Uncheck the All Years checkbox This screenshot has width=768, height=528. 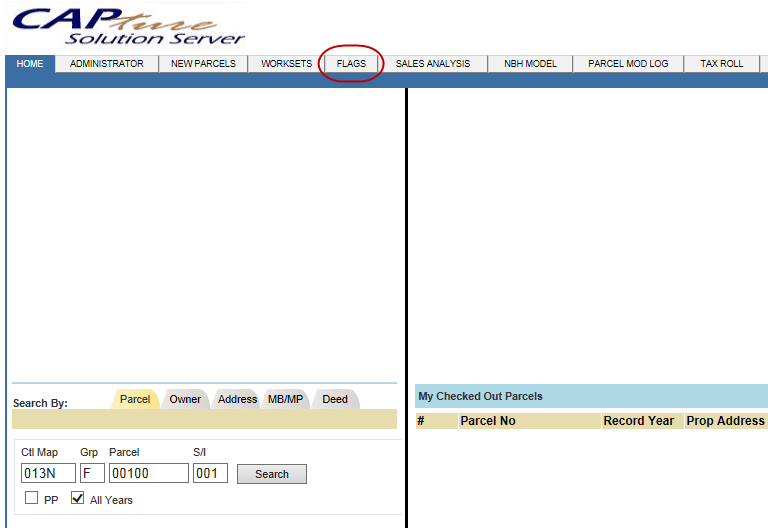tap(77, 498)
